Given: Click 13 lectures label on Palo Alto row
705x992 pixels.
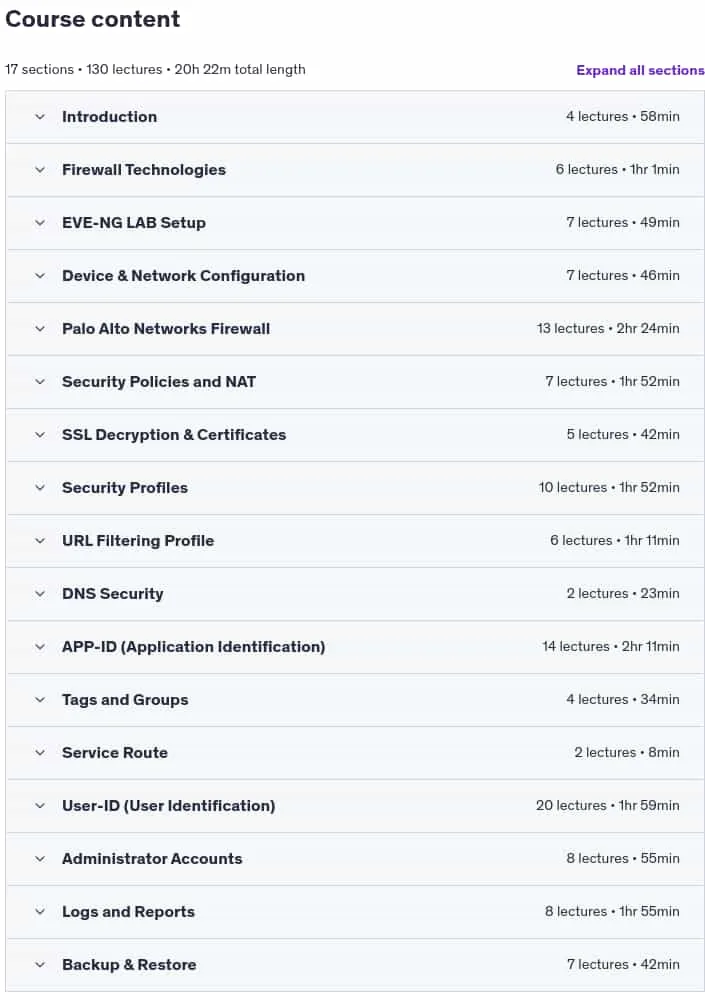Looking at the screenshot, I should (x=571, y=328).
